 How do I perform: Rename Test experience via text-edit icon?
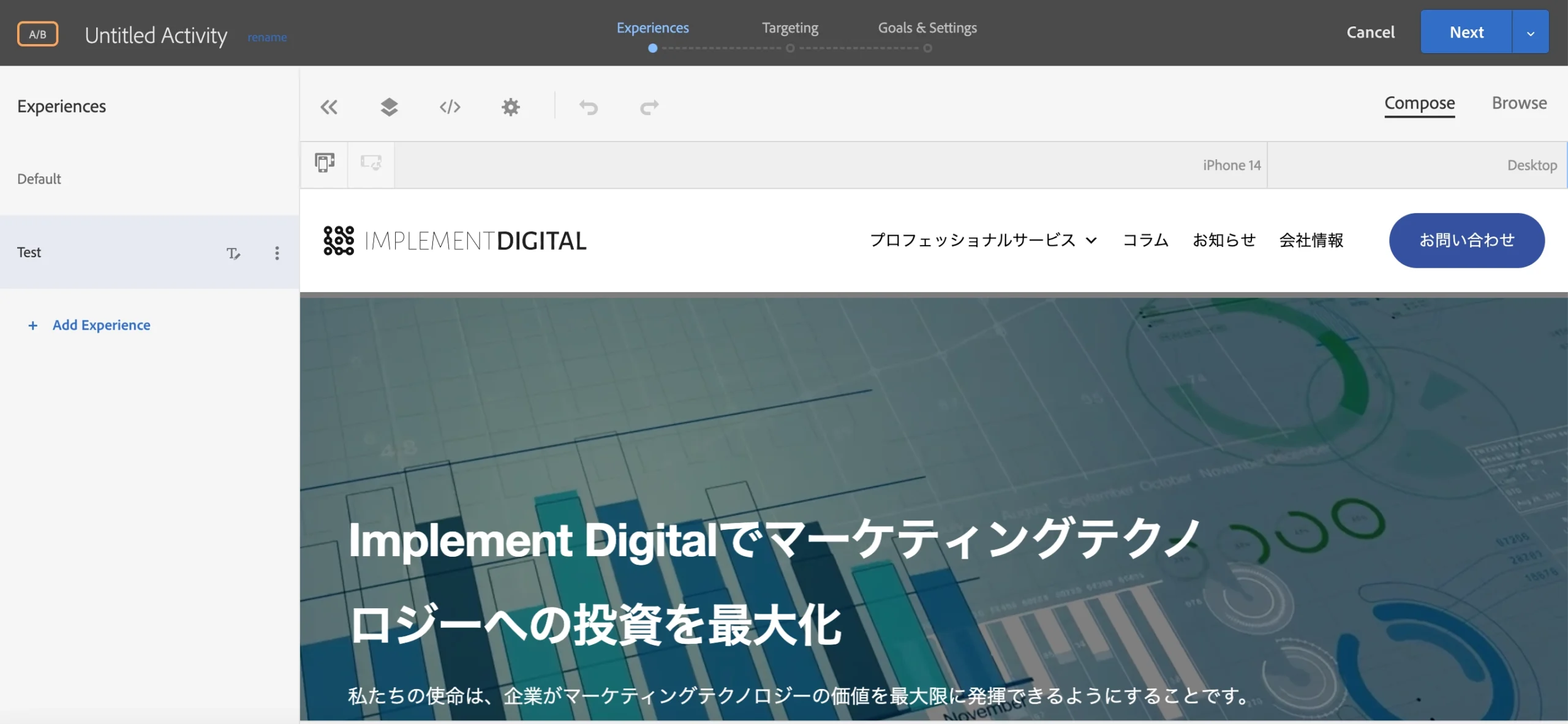pos(233,253)
